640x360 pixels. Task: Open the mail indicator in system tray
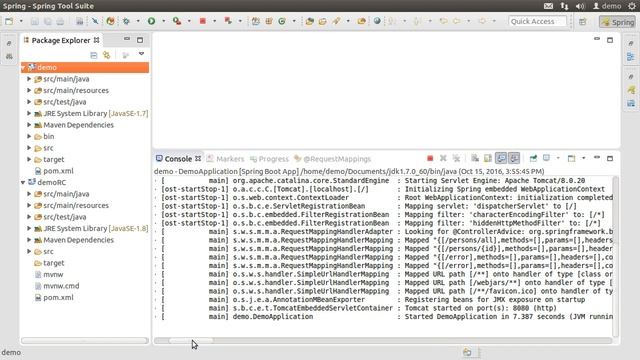point(549,6)
